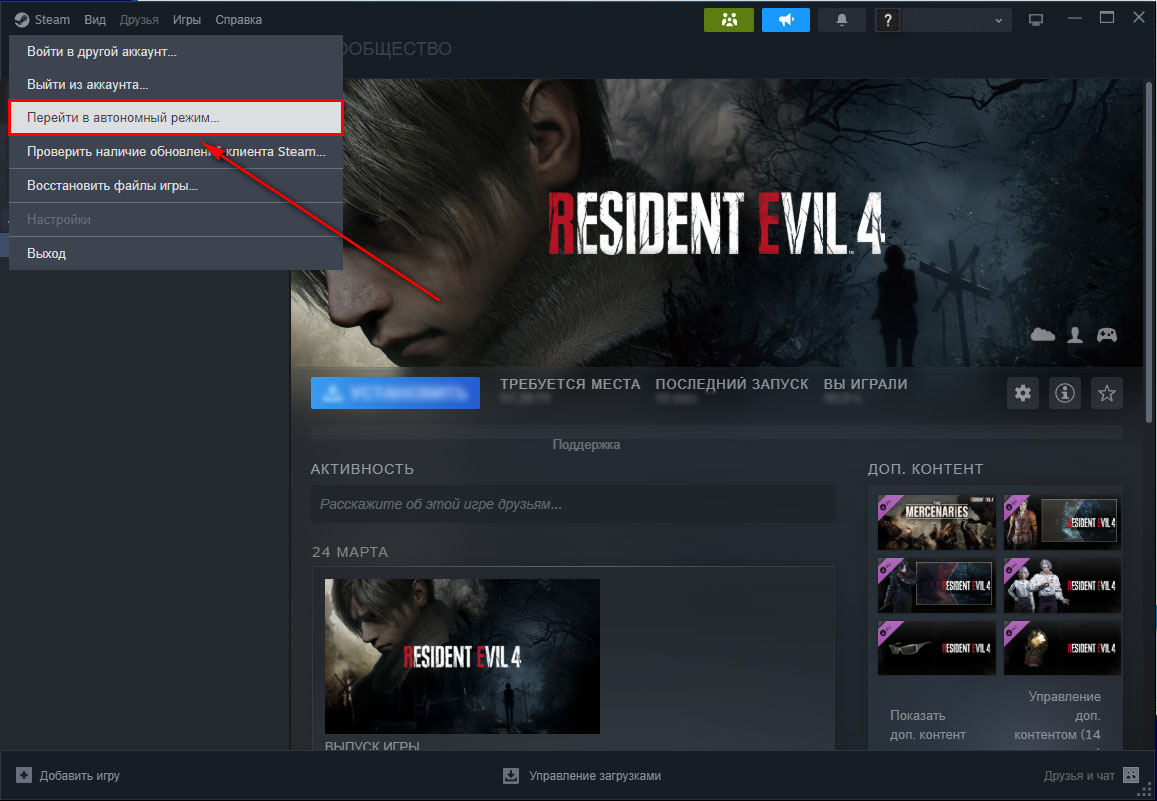Click the green friends activity icon
1157x801 pixels.
(x=729, y=20)
